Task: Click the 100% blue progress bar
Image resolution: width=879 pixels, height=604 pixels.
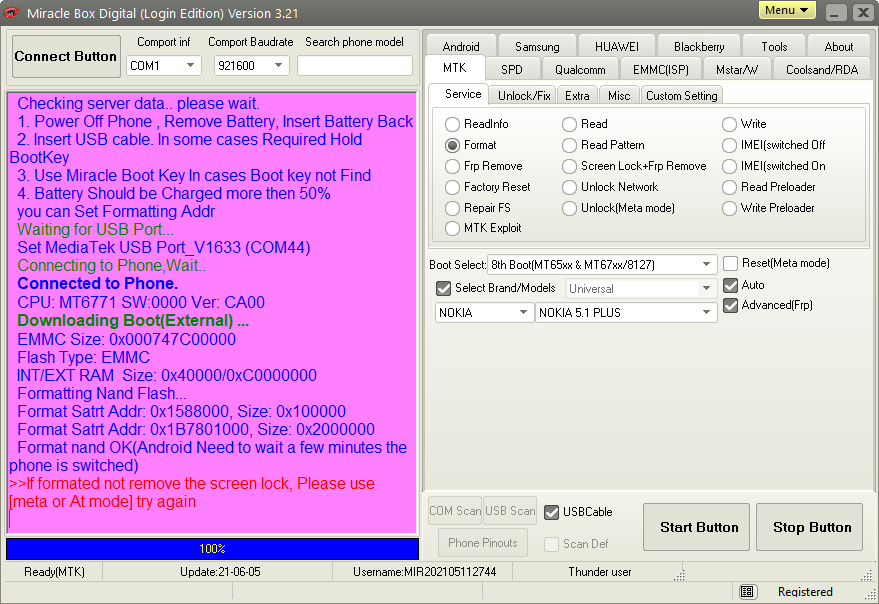Action: [212, 549]
